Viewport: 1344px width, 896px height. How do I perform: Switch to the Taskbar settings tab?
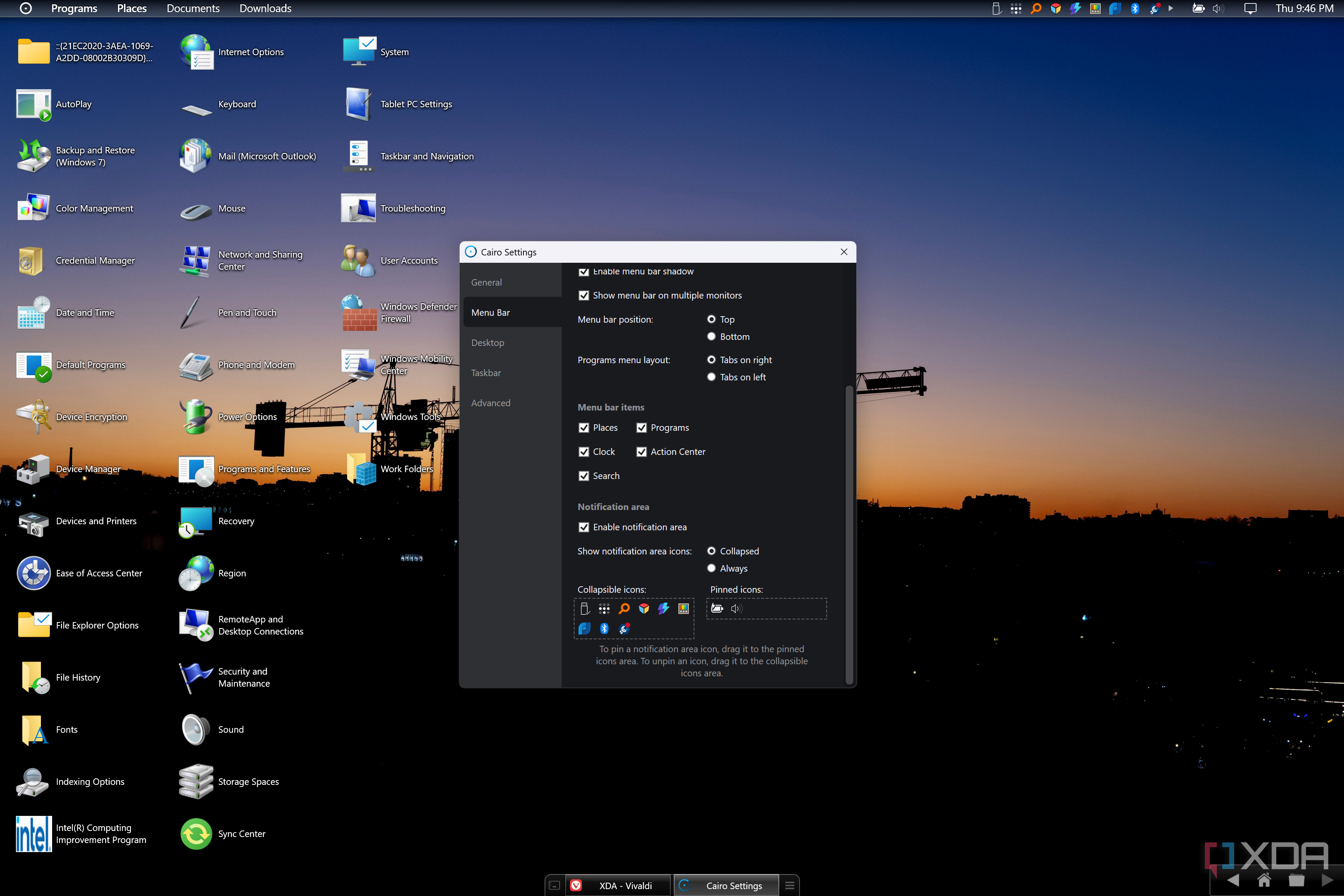pyautogui.click(x=486, y=373)
